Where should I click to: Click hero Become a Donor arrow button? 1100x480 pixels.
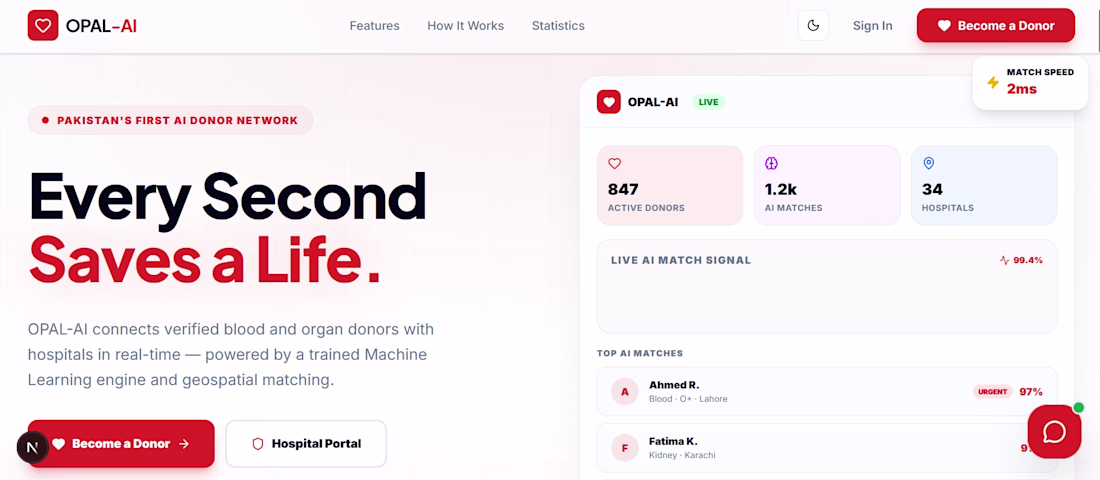coord(121,444)
